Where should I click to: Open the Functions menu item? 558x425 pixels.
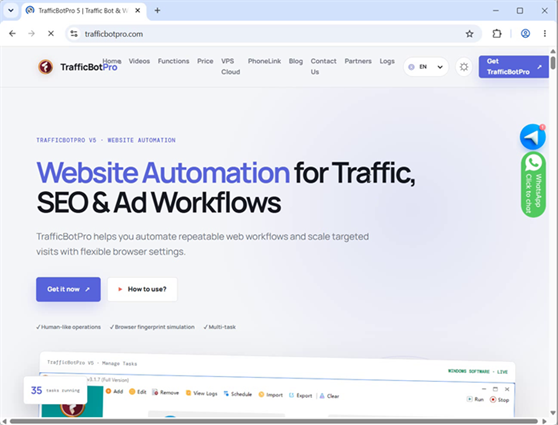[x=173, y=61]
